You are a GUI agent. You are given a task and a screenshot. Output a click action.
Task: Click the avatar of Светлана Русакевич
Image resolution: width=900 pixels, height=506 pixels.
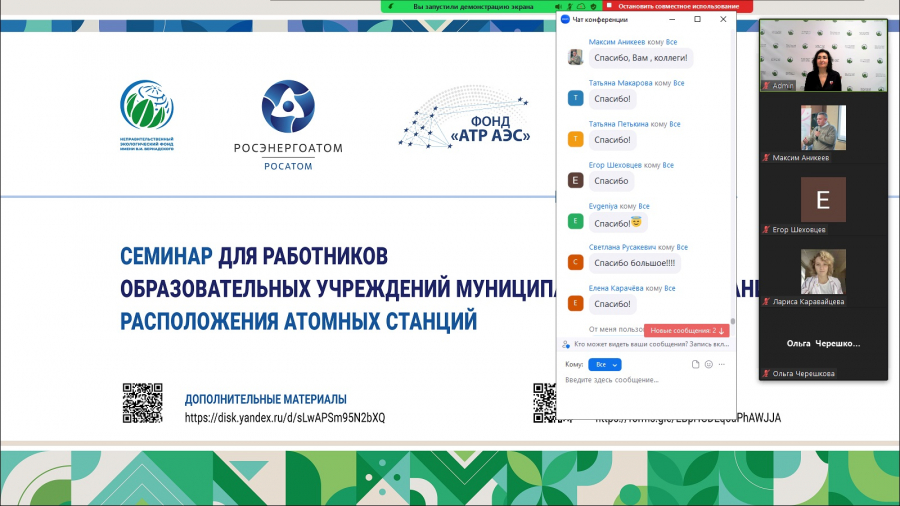575,262
